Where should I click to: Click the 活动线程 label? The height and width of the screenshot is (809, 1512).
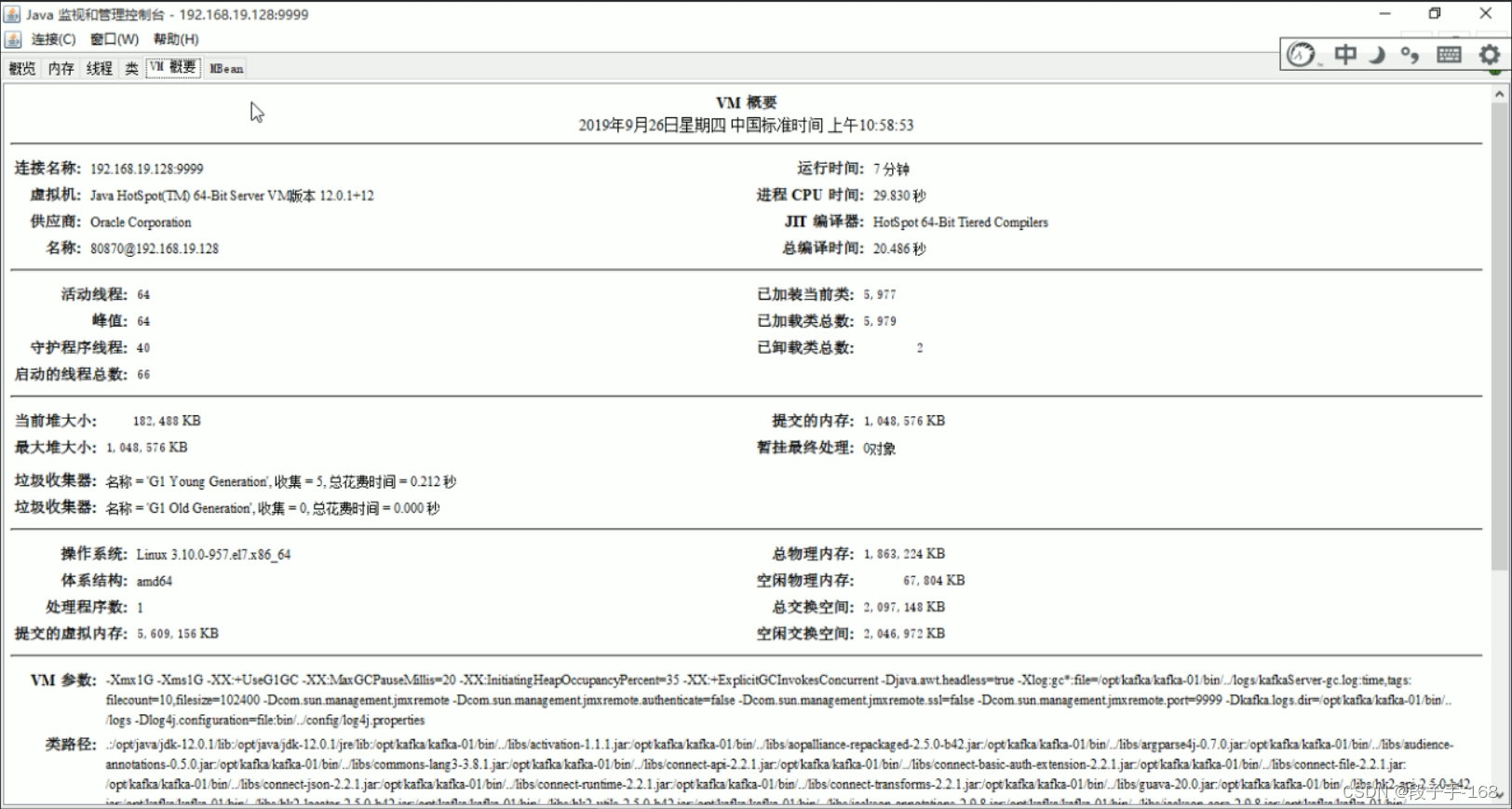click(x=94, y=294)
